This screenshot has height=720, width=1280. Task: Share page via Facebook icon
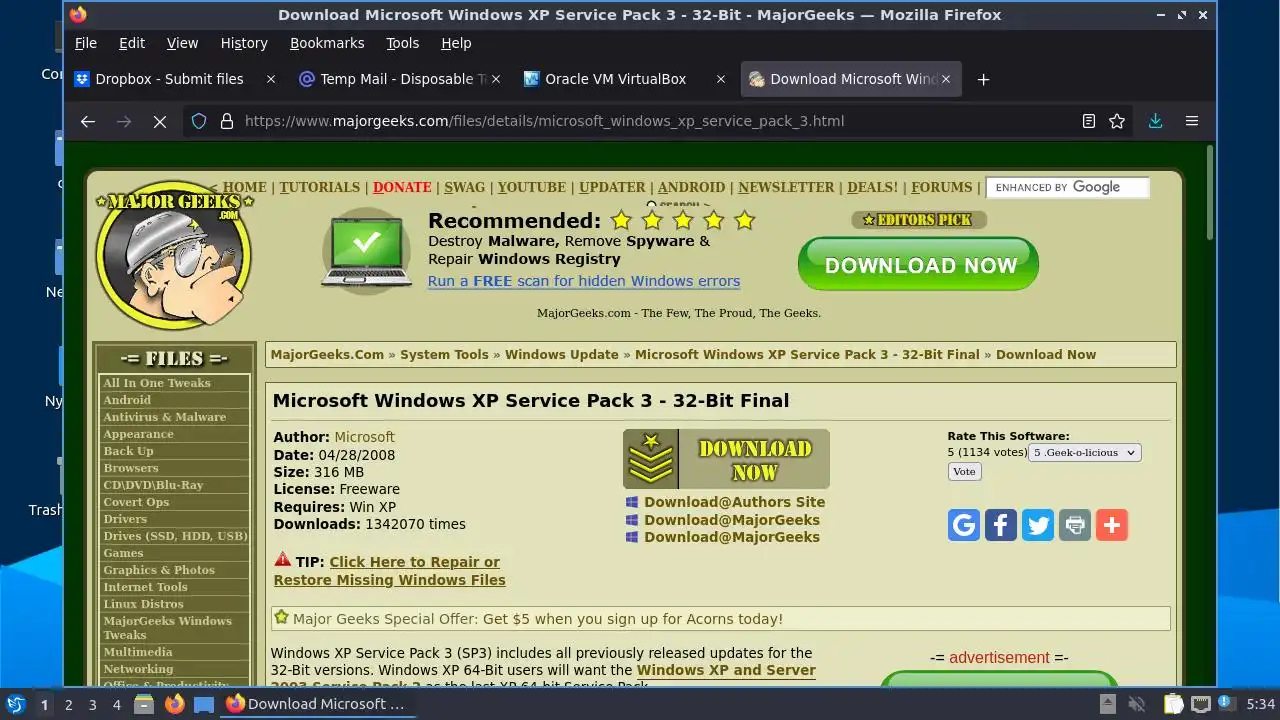click(x=1001, y=525)
